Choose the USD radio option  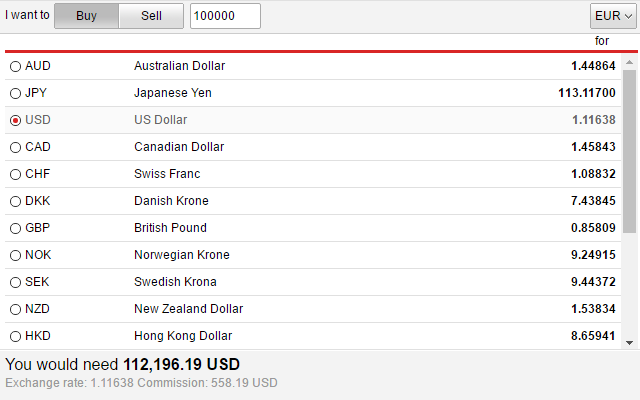point(16,120)
